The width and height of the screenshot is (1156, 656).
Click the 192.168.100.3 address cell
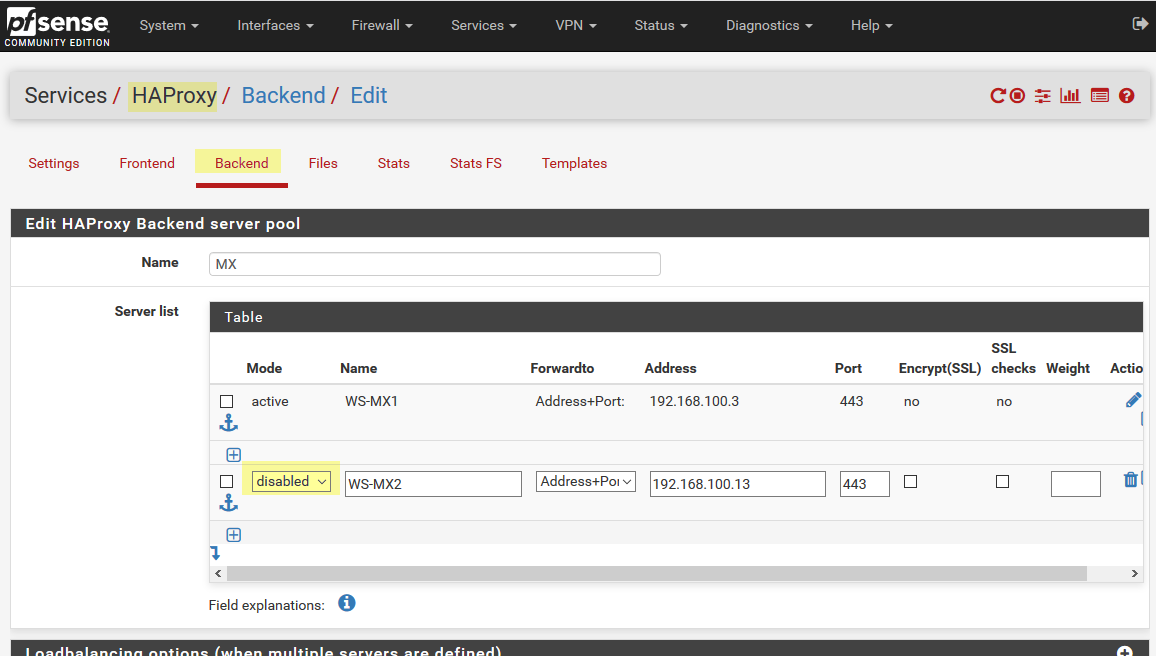pos(694,402)
